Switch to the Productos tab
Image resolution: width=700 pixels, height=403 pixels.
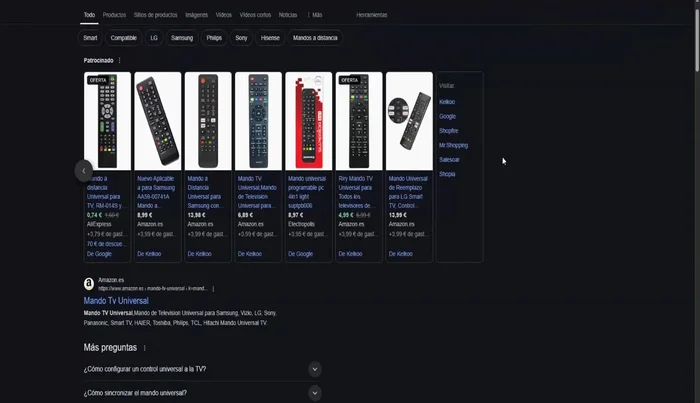click(x=115, y=15)
